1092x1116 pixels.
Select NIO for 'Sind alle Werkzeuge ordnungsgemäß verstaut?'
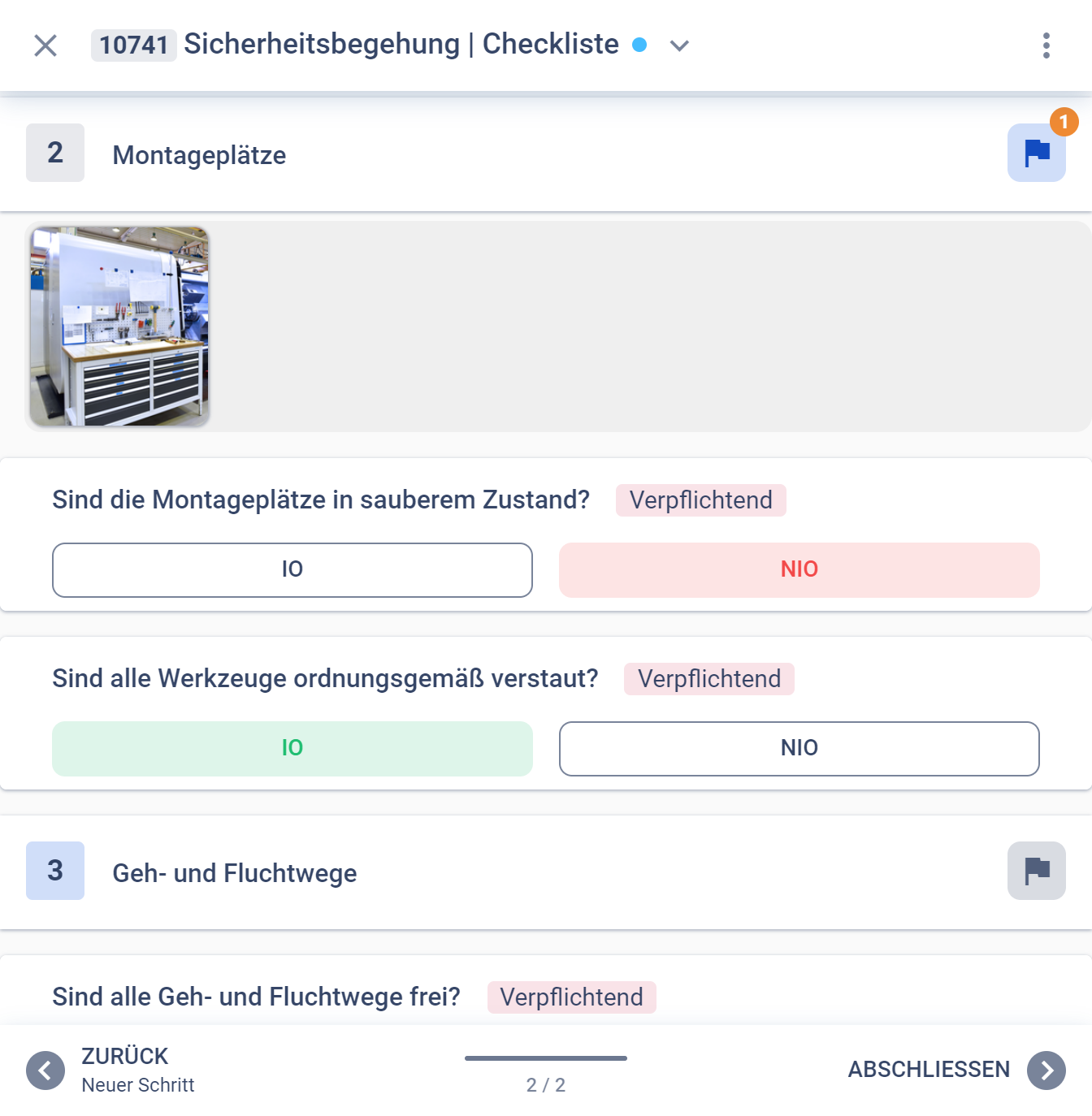coord(799,748)
